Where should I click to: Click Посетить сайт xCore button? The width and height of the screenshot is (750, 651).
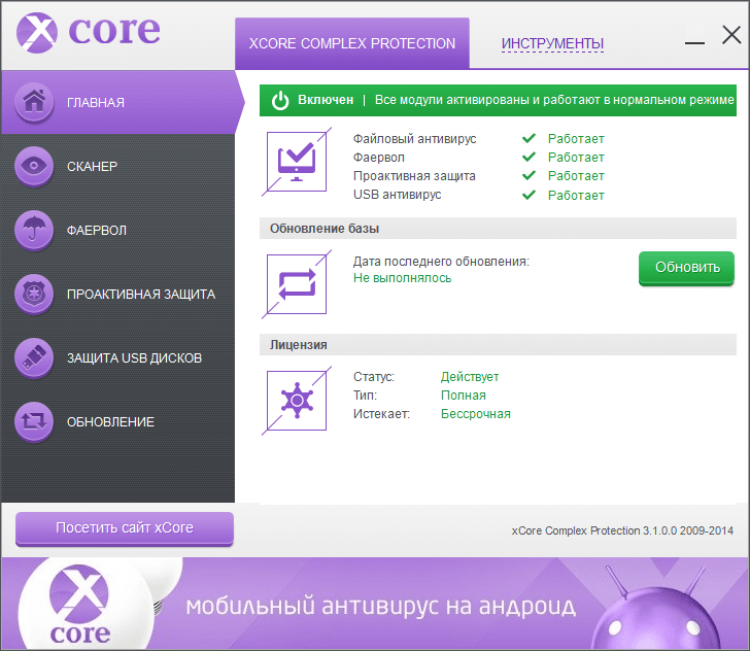click(x=124, y=528)
